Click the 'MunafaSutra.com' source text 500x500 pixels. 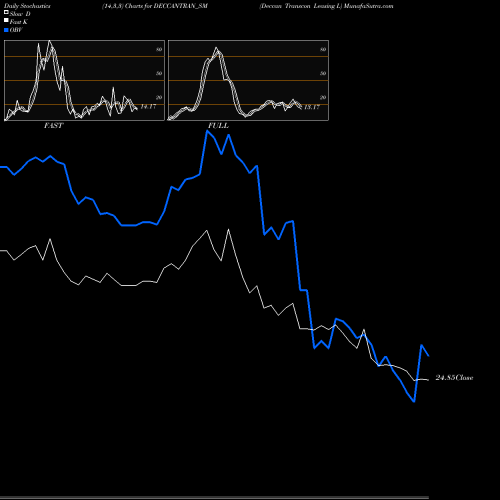(x=368, y=6)
